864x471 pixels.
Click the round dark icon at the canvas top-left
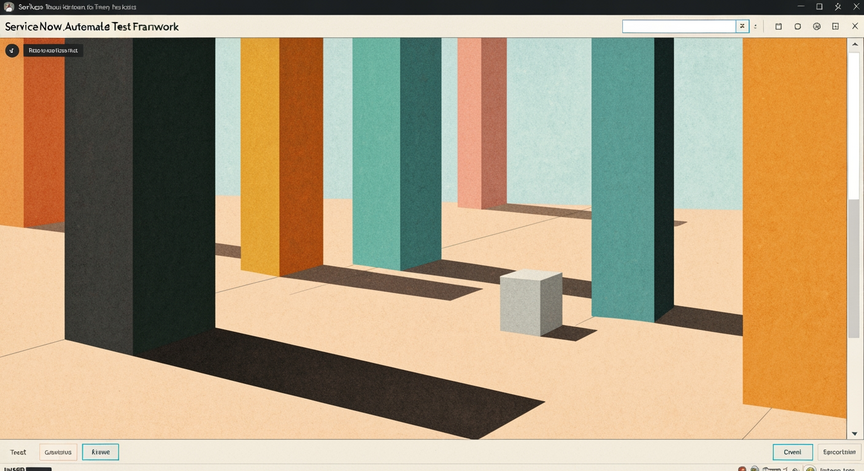(x=12, y=50)
